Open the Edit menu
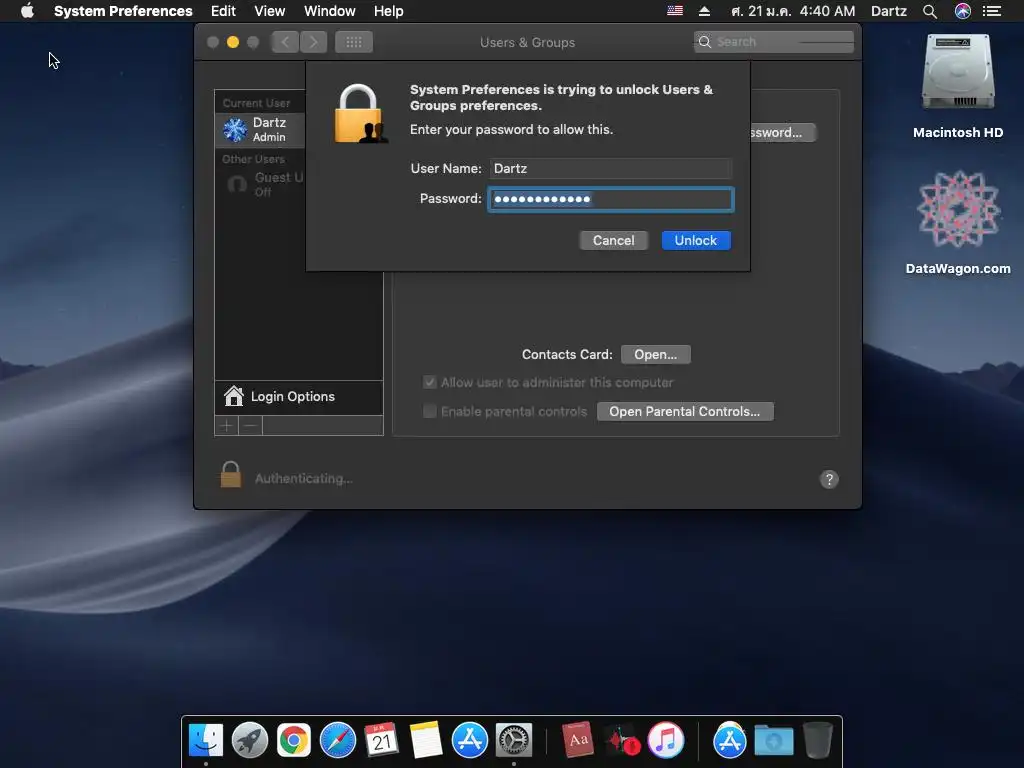Viewport: 1024px width, 768px height. (x=223, y=11)
